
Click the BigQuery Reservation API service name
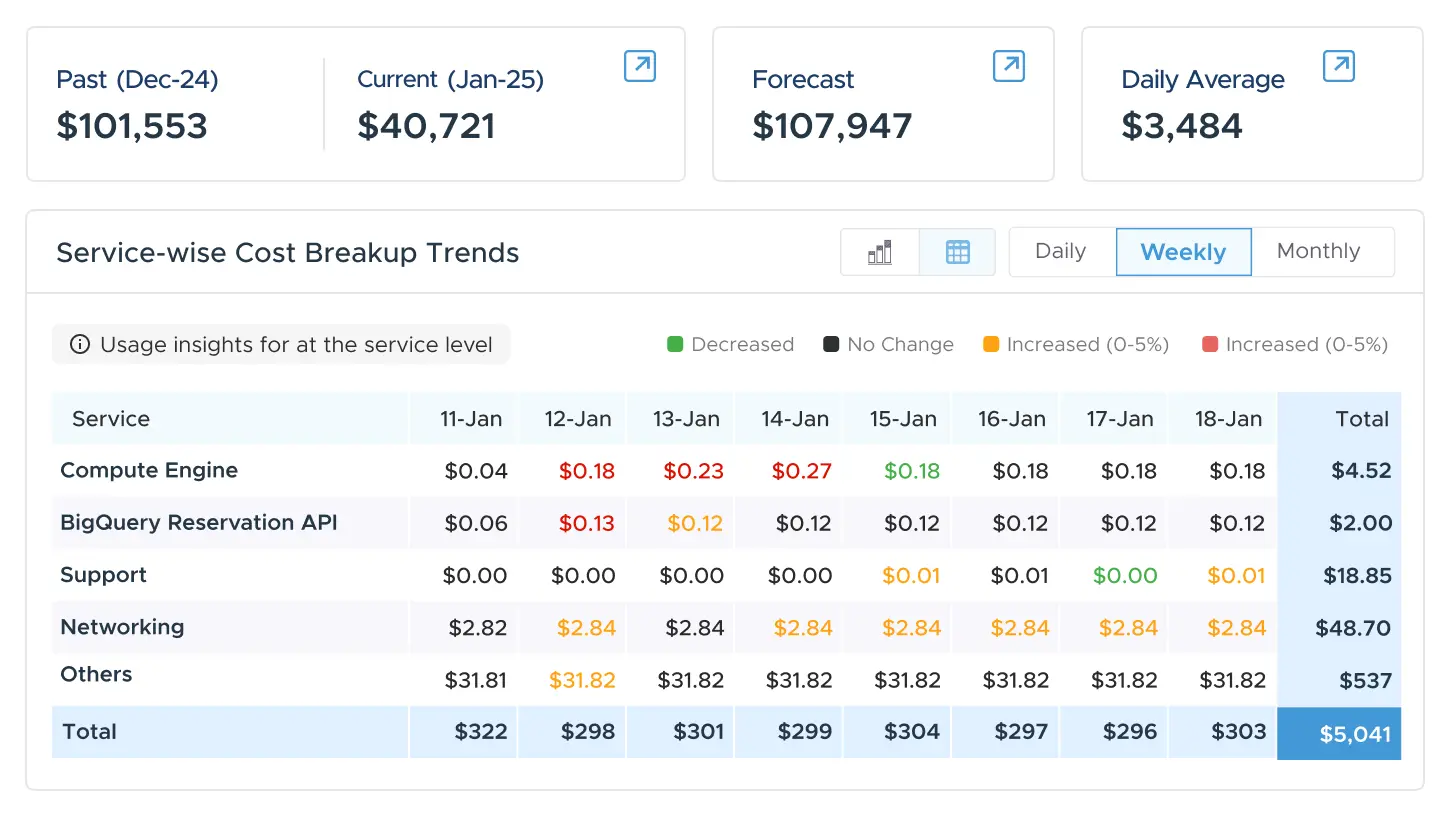coord(199,523)
